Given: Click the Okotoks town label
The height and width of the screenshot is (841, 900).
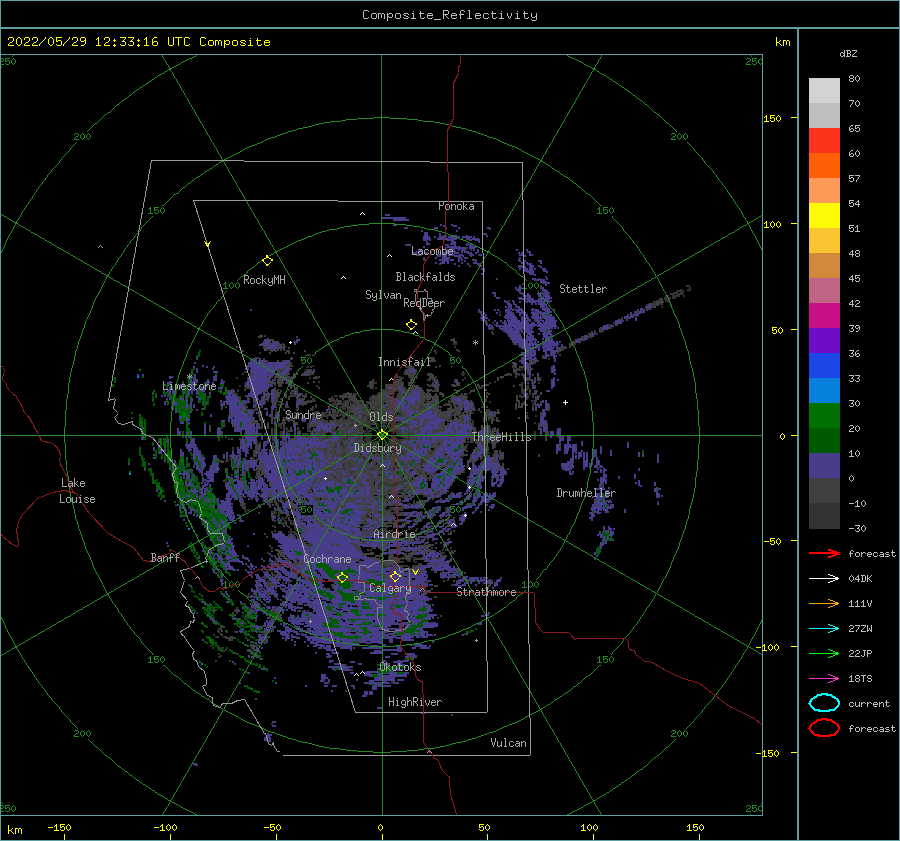Looking at the screenshot, I should tap(400, 667).
